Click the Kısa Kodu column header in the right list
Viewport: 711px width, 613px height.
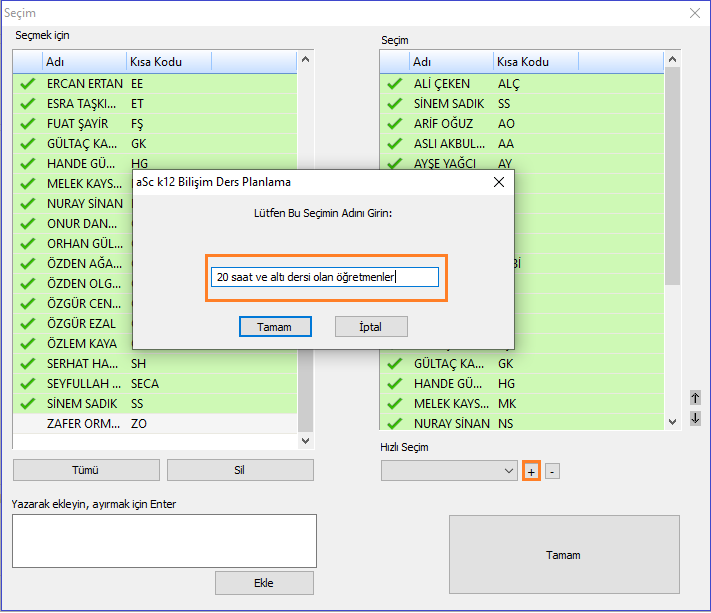536,62
